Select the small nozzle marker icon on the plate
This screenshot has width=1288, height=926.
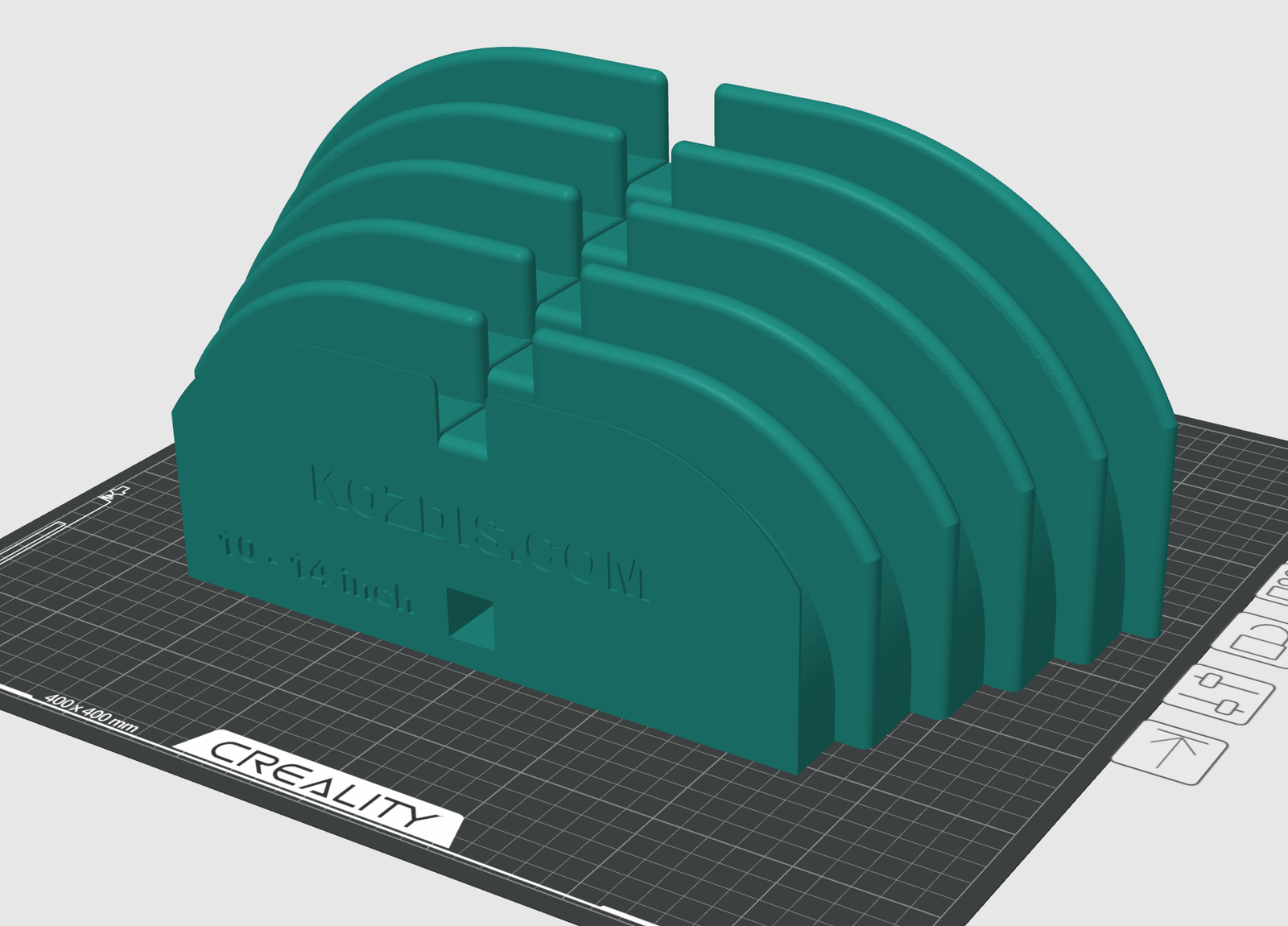pyautogui.click(x=115, y=493)
